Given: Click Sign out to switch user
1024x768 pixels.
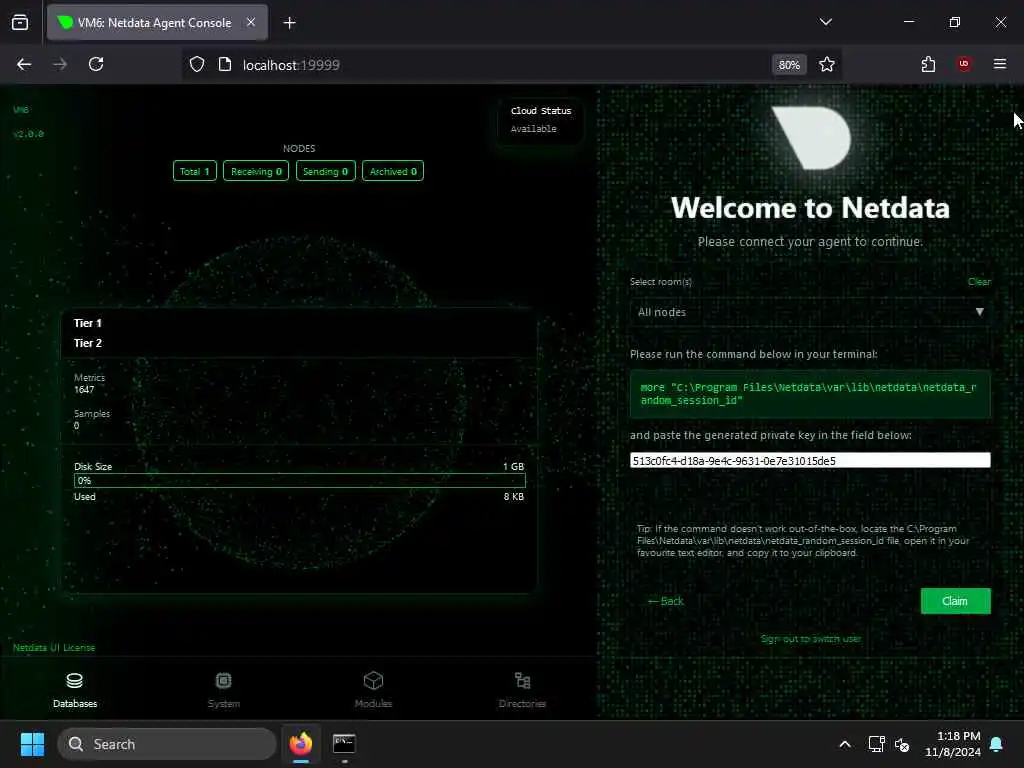Looking at the screenshot, I should pos(810,639).
